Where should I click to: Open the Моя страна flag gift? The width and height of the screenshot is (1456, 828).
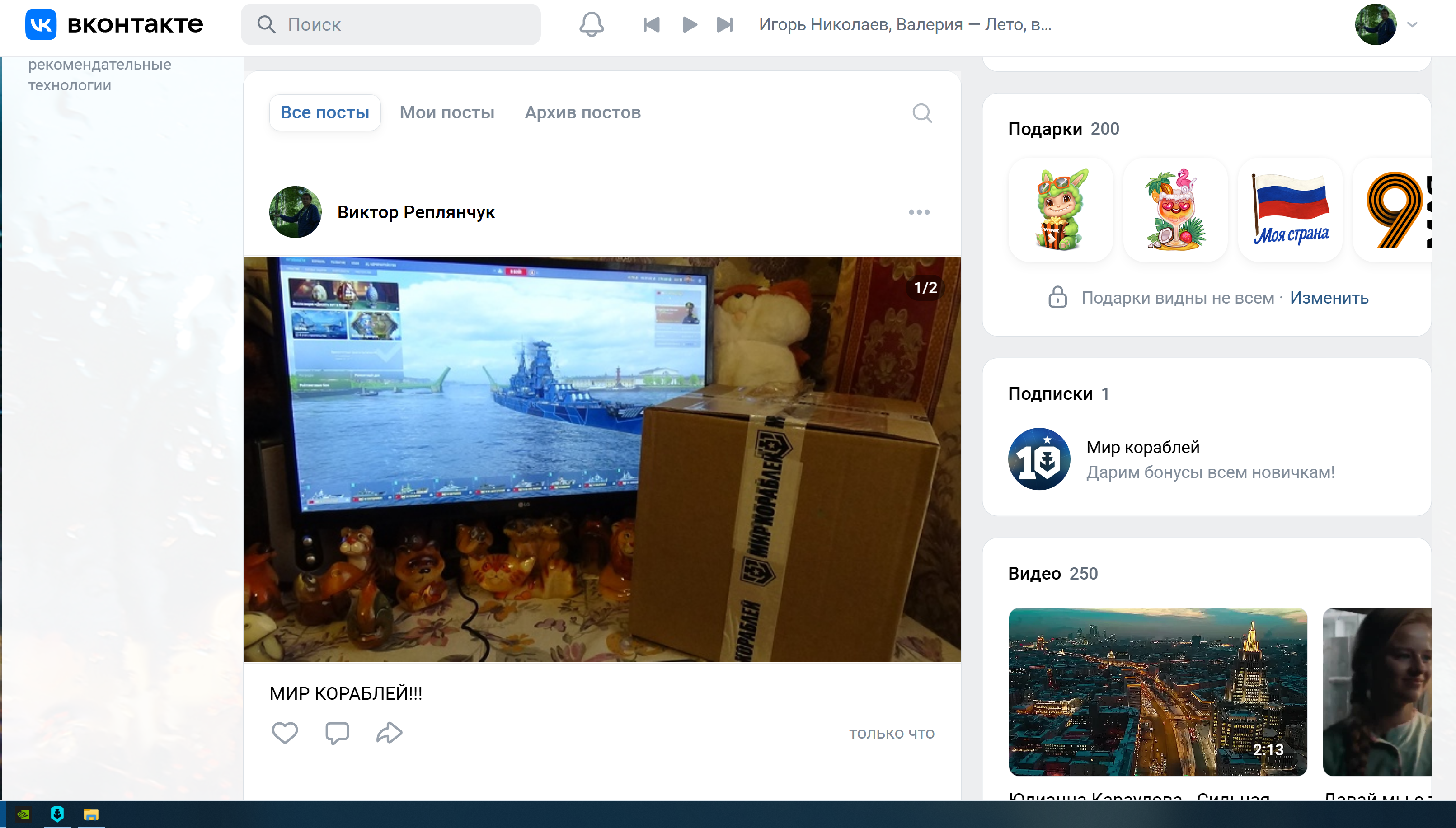point(1291,210)
